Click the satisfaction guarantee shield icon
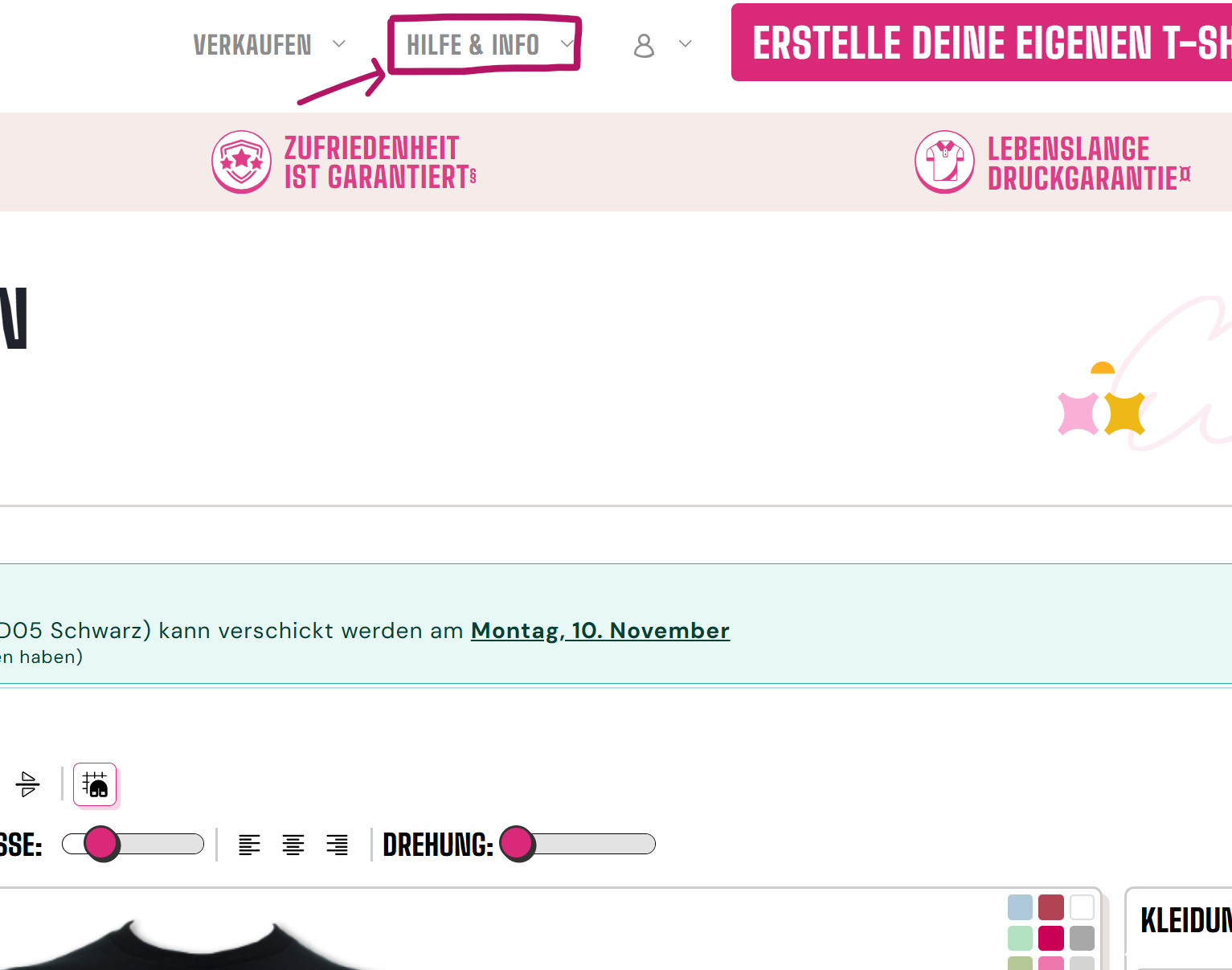 coord(241,162)
